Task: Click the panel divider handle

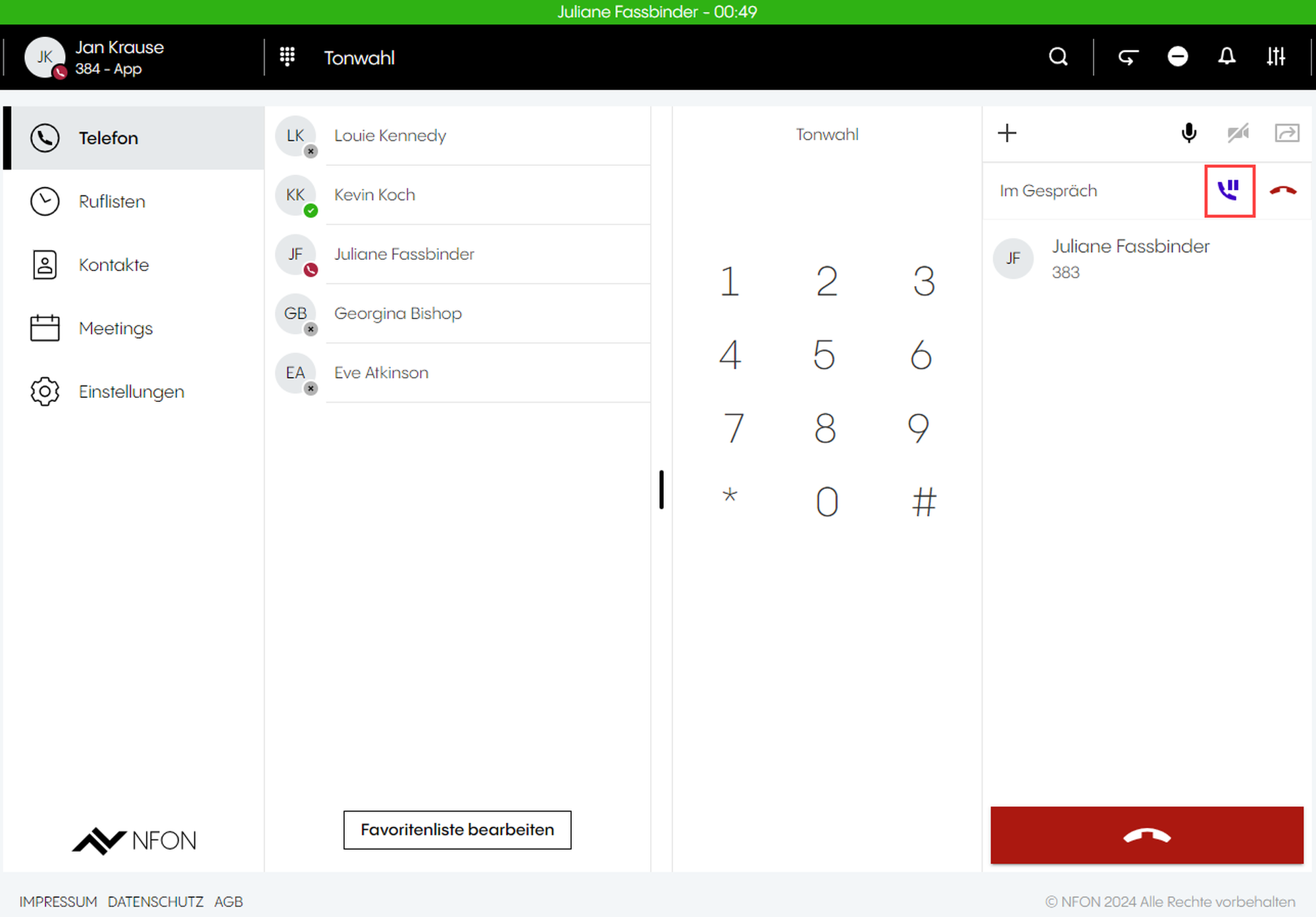Action: 661,489
